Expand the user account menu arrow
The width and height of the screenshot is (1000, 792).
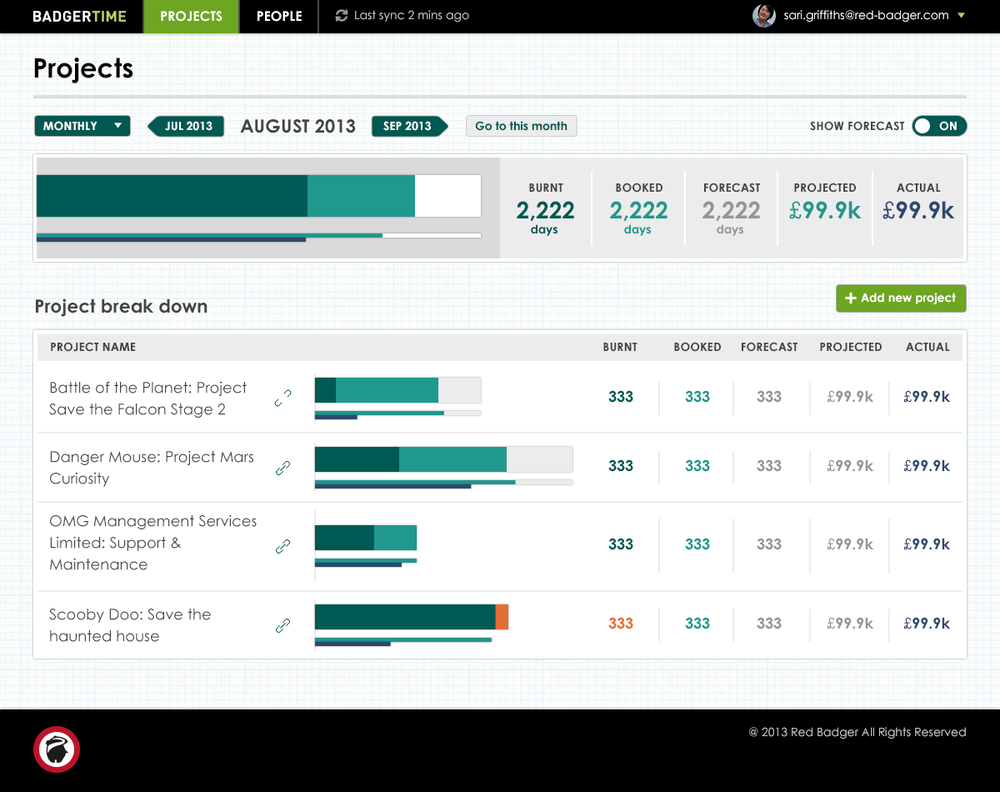pos(961,16)
